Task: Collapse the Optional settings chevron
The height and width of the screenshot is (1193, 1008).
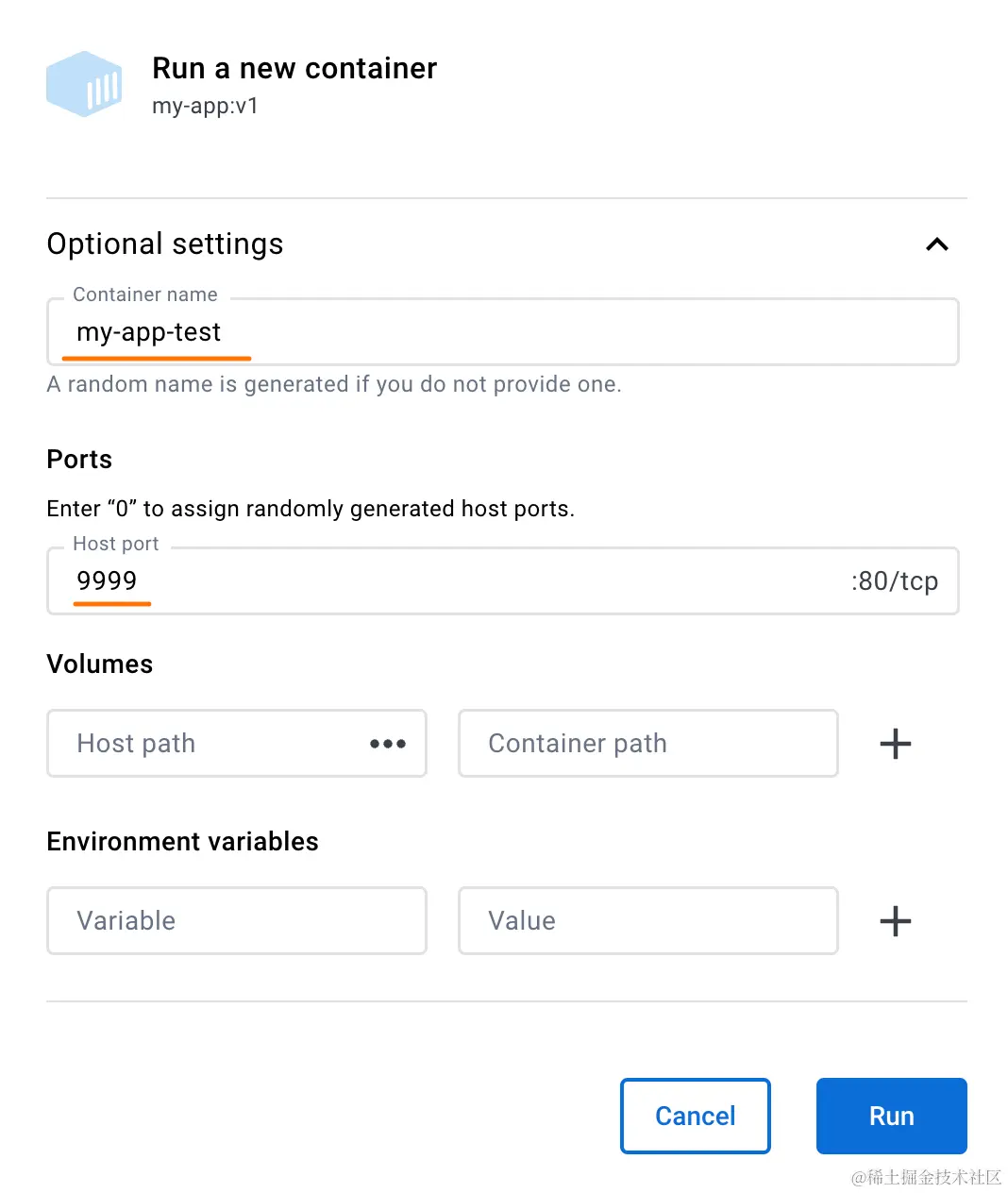Action: [936, 244]
